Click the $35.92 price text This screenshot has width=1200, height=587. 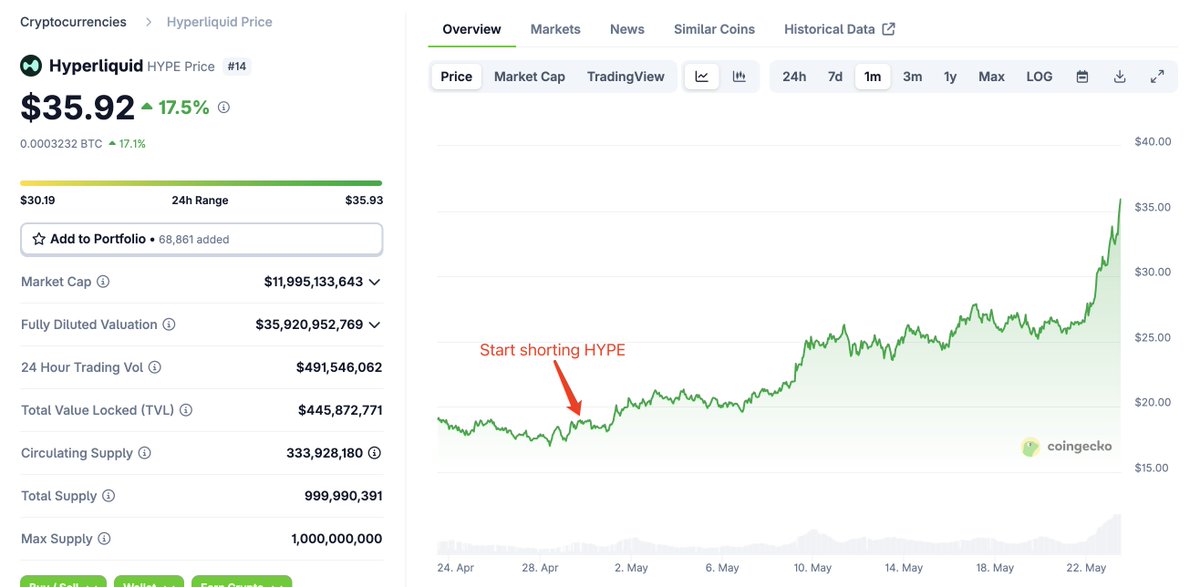[x=78, y=107]
